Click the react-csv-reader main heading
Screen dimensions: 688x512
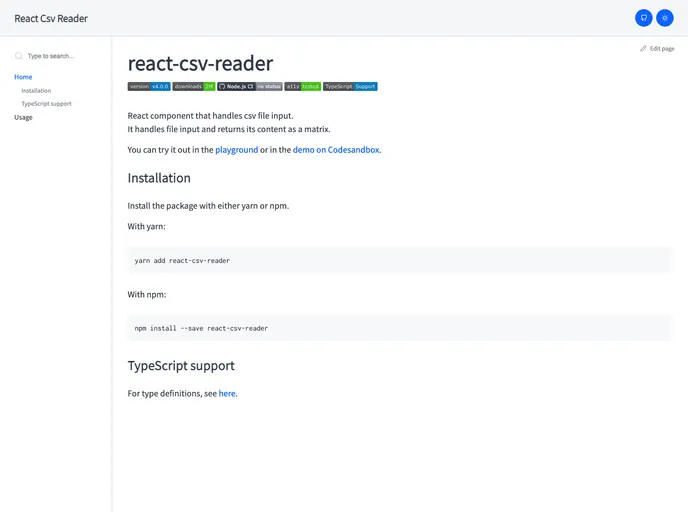[x=200, y=64]
